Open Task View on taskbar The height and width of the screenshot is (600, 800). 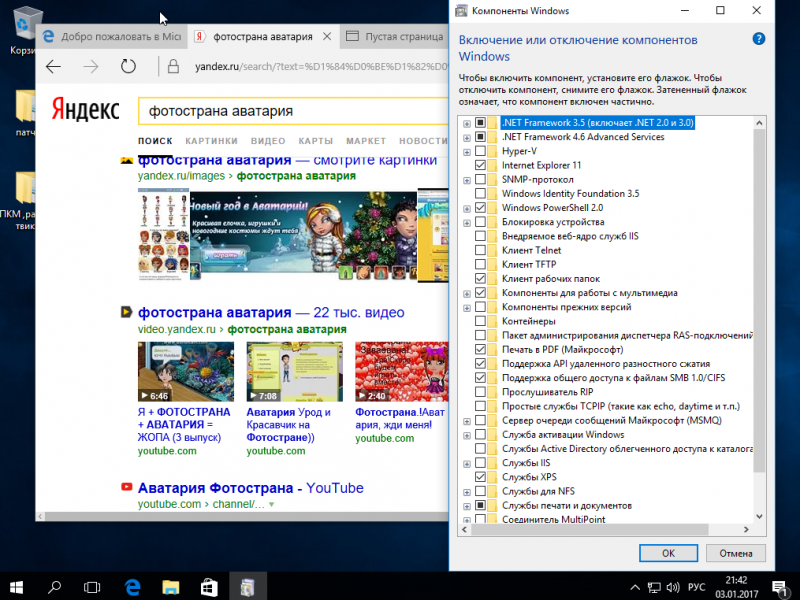(92, 587)
